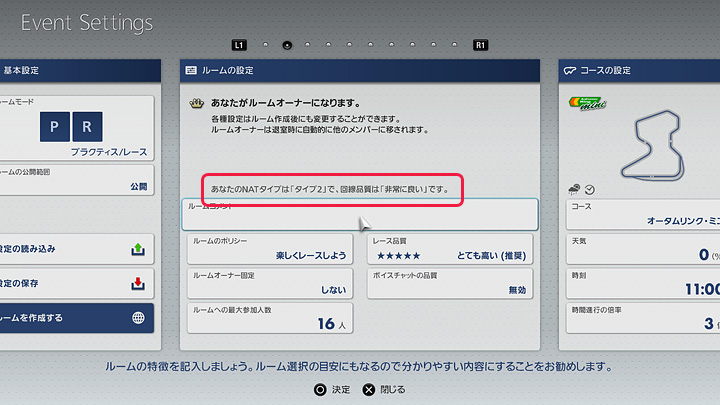Click the ルームコメント text field

point(360,214)
